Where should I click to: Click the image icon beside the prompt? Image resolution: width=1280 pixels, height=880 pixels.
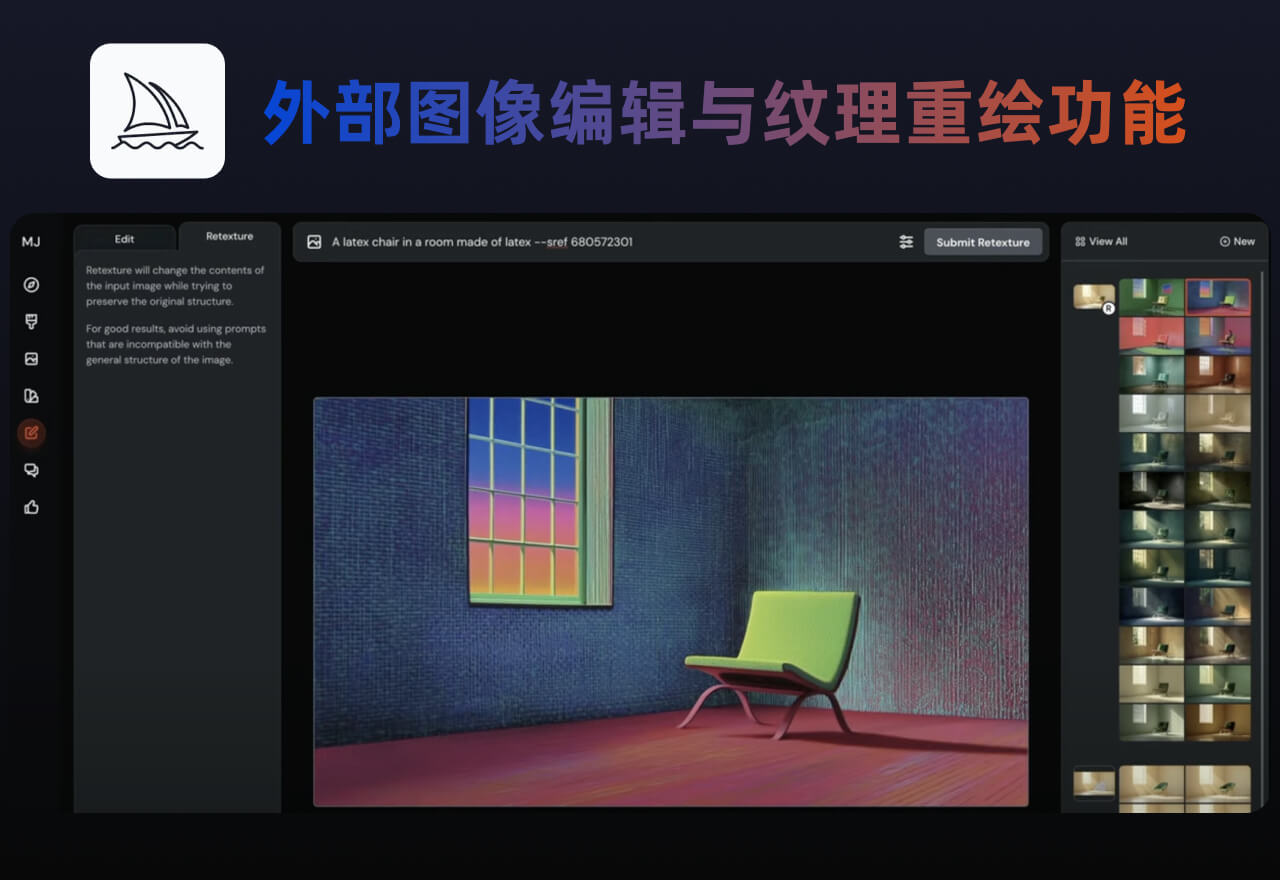[x=314, y=242]
